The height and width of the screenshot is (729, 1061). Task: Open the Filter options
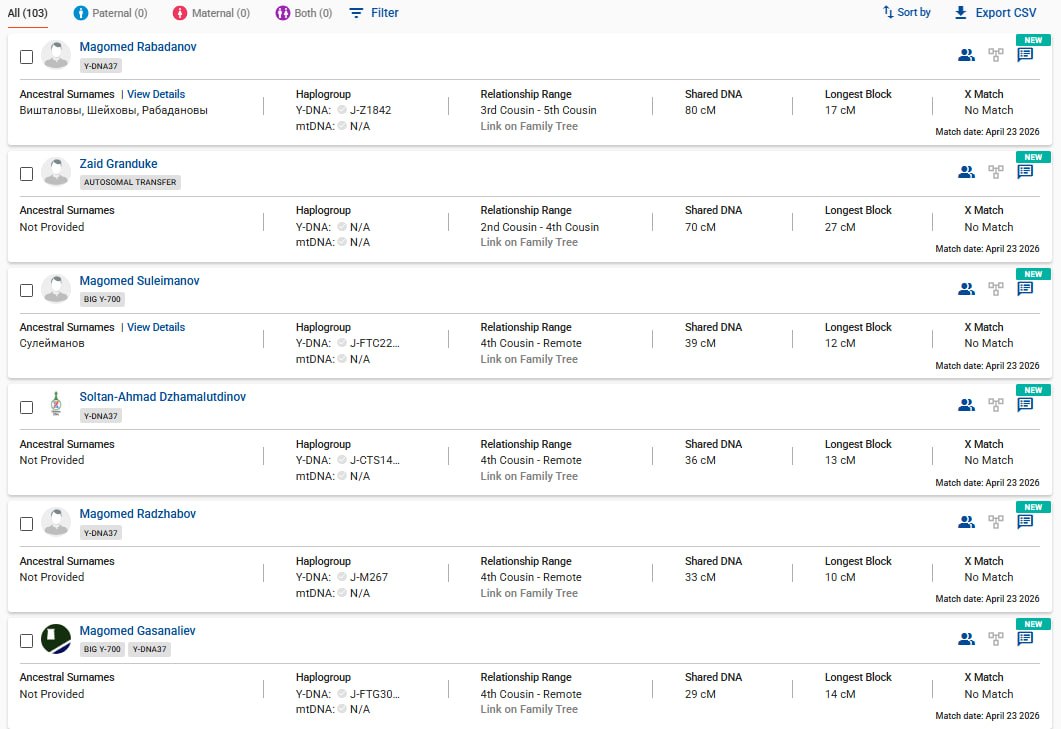point(374,13)
